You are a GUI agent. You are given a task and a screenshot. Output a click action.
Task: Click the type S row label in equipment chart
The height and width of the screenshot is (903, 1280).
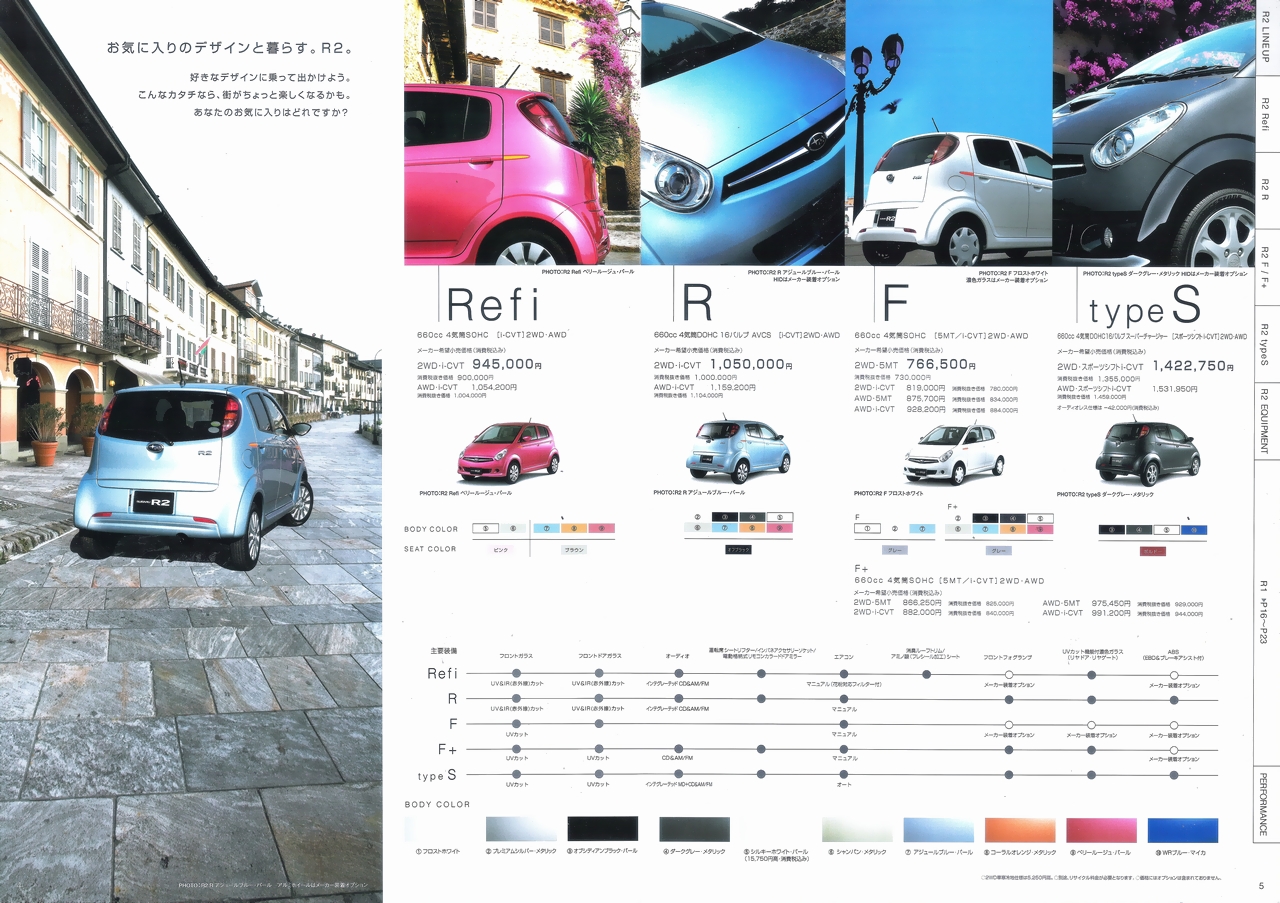[438, 775]
